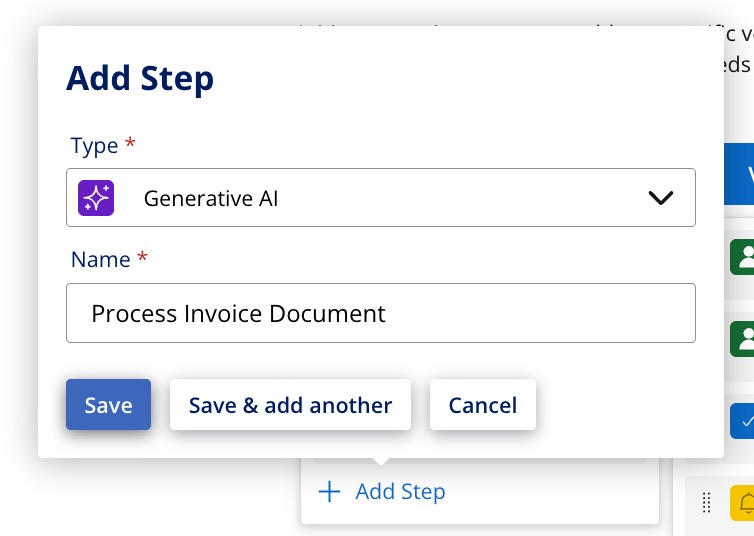Expand the Type dropdown chevron
Viewport: 754px width, 536px height.
pos(660,198)
